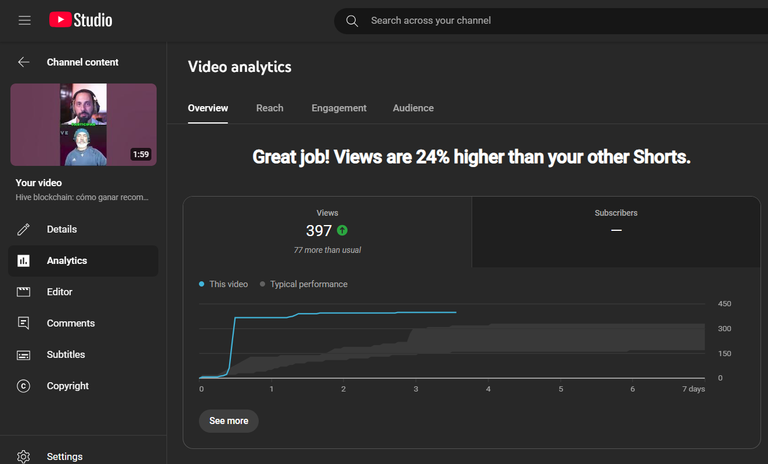Click the Typical performance legend dot
The width and height of the screenshot is (768, 464).
point(262,284)
